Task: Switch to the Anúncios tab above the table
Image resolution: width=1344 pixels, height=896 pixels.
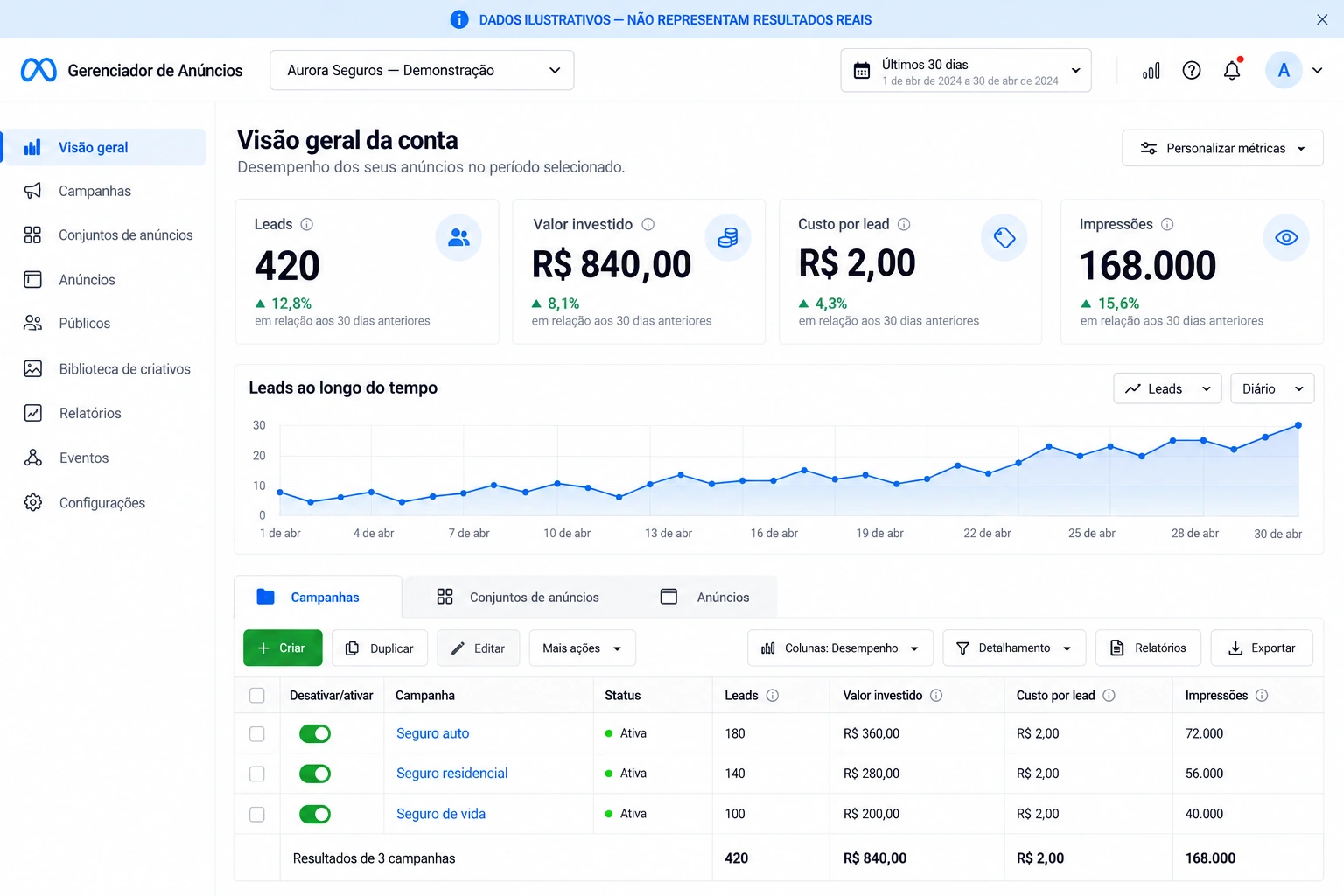Action: click(704, 598)
